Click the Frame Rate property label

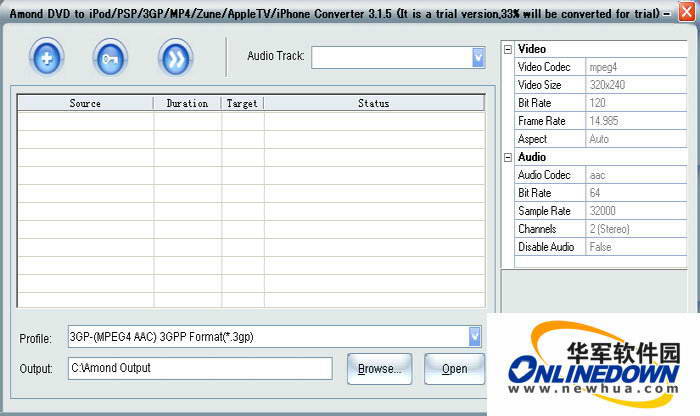click(542, 121)
